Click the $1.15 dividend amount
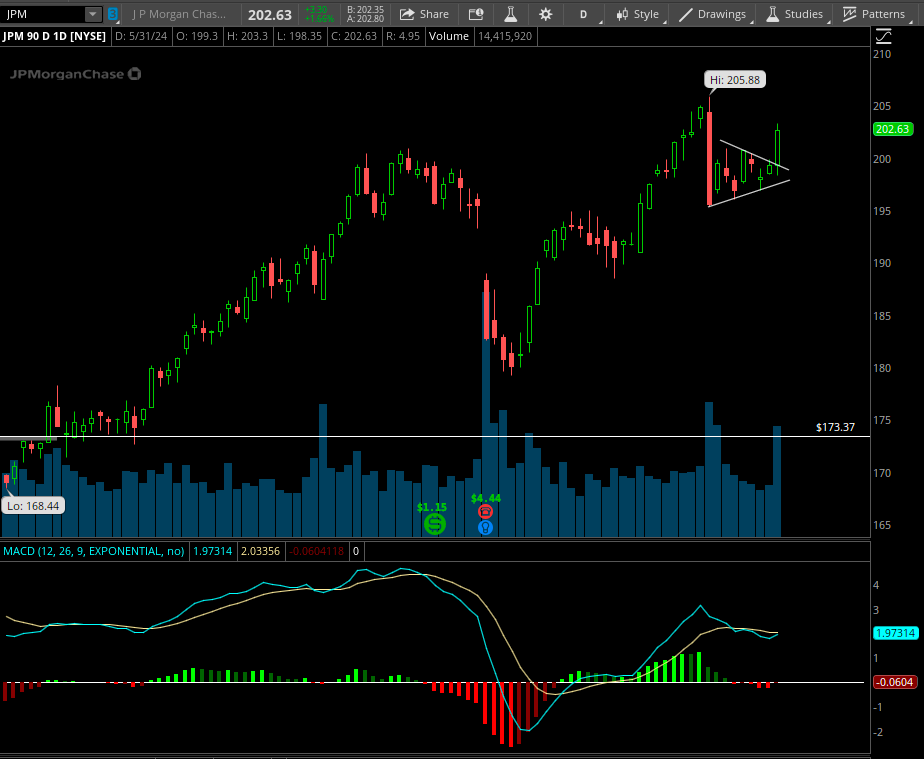Image resolution: width=924 pixels, height=759 pixels. [x=432, y=507]
